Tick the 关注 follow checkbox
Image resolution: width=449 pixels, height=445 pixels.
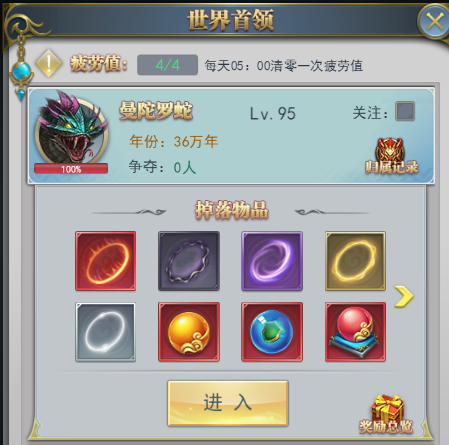tap(405, 111)
